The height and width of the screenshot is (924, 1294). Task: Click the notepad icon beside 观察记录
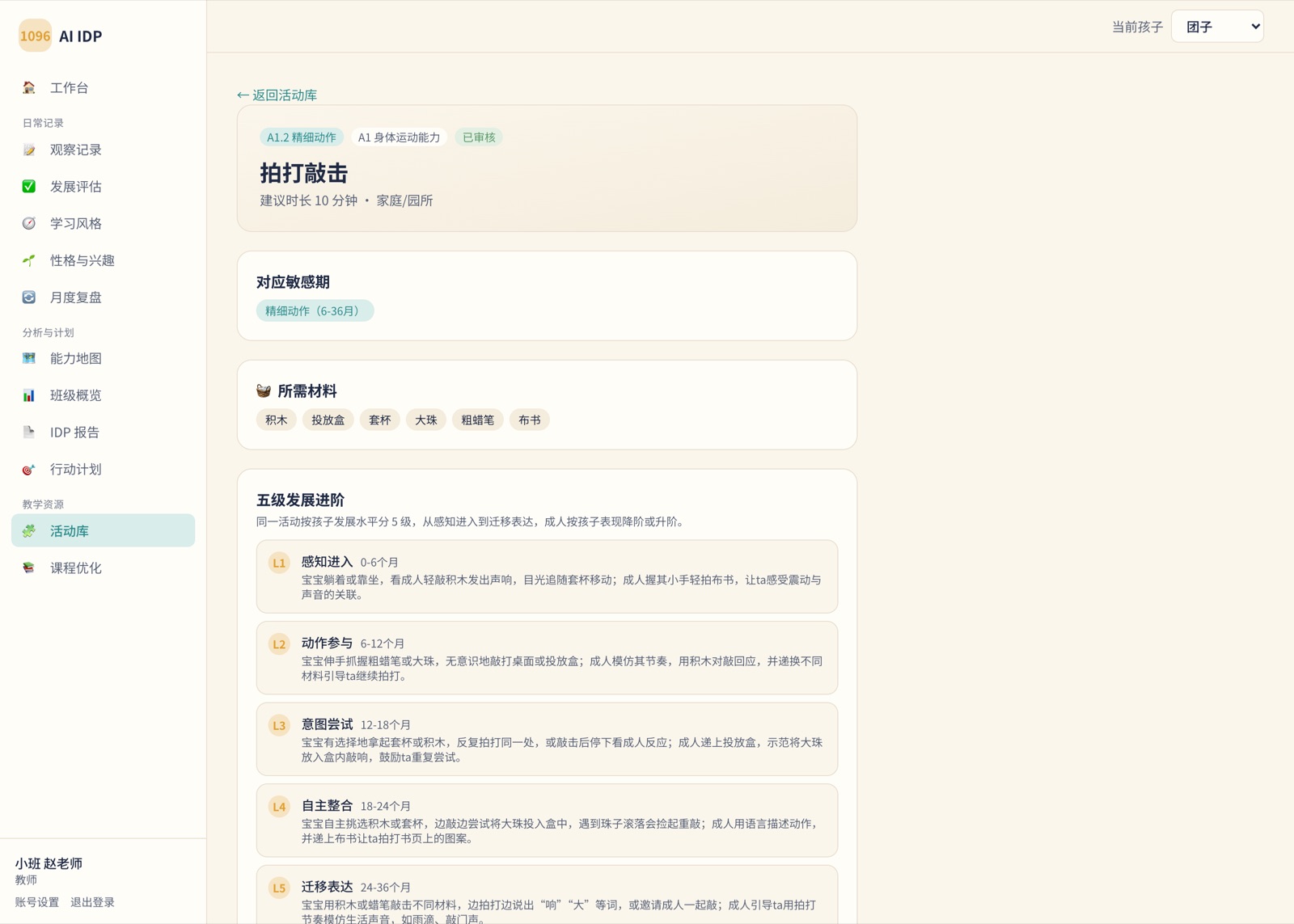point(29,150)
